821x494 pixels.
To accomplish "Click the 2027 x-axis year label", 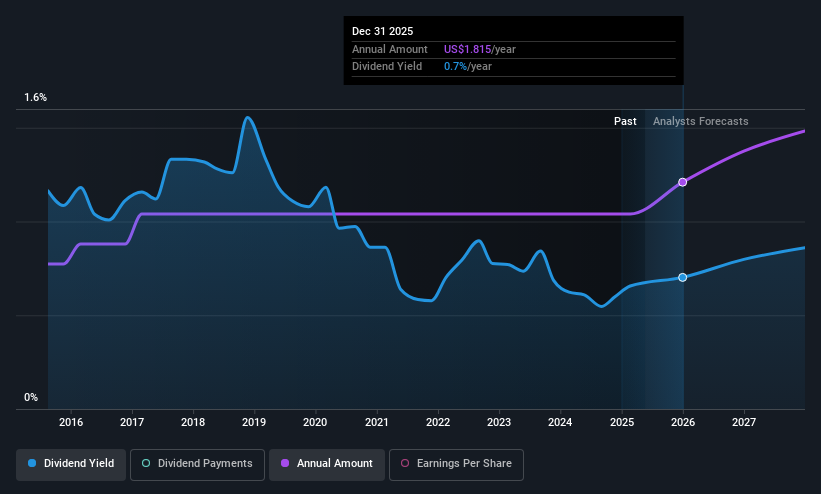I will [x=744, y=422].
